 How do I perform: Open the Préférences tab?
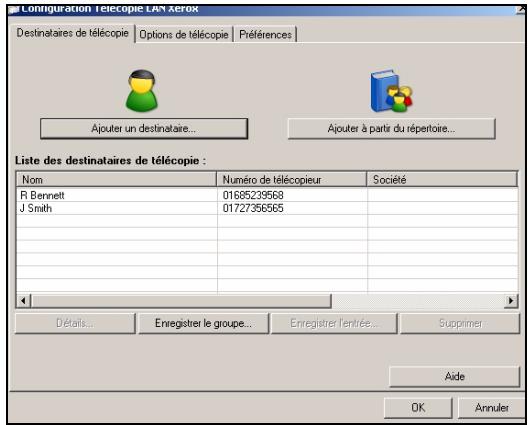pyautogui.click(x=265, y=34)
